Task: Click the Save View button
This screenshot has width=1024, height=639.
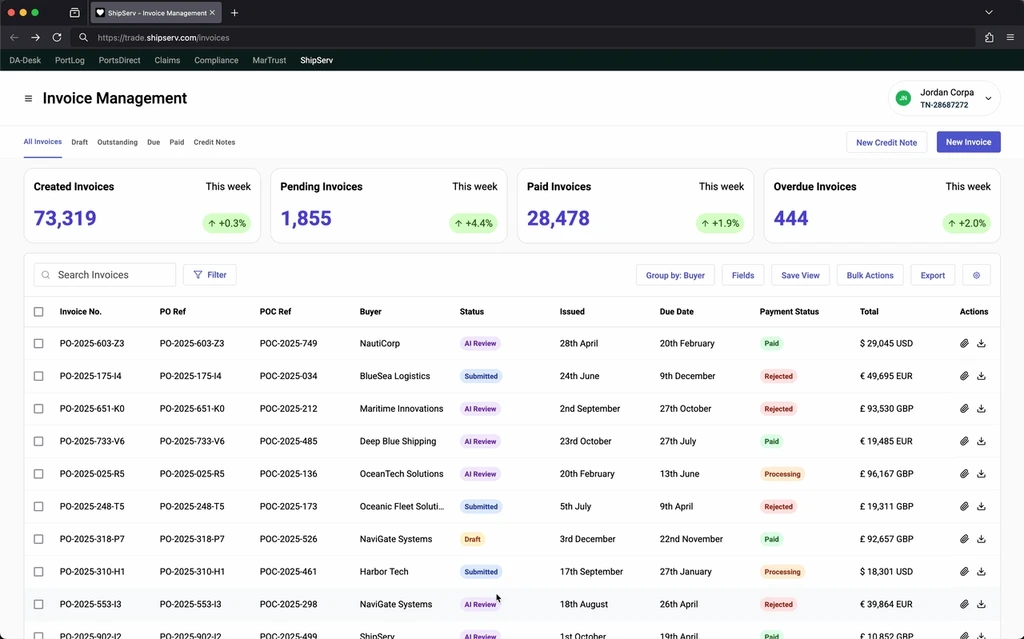Action: click(x=800, y=275)
